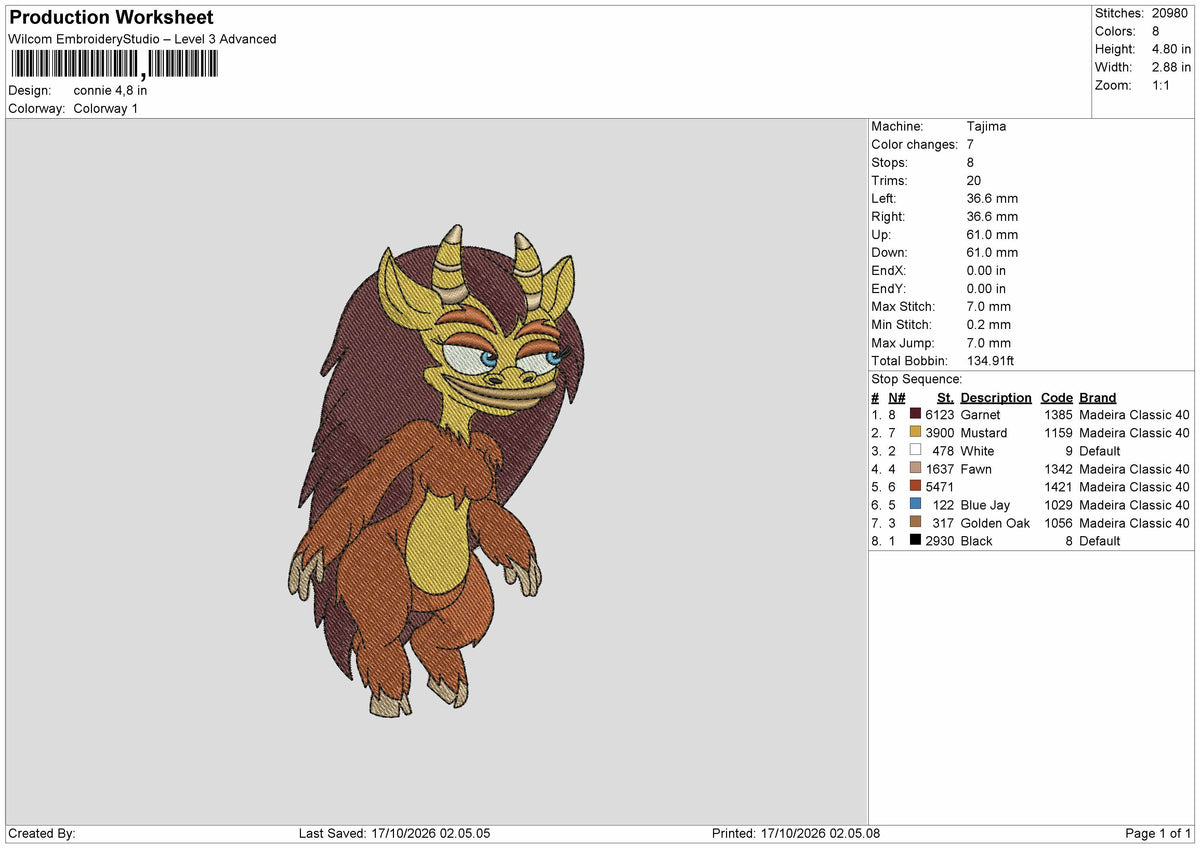Select the 'Production Worksheet' heading
Screen dimensions: 1200x848
(111, 18)
